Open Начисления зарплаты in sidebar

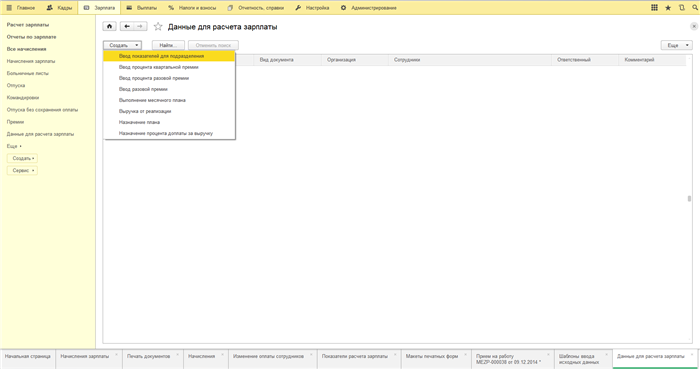[31, 61]
